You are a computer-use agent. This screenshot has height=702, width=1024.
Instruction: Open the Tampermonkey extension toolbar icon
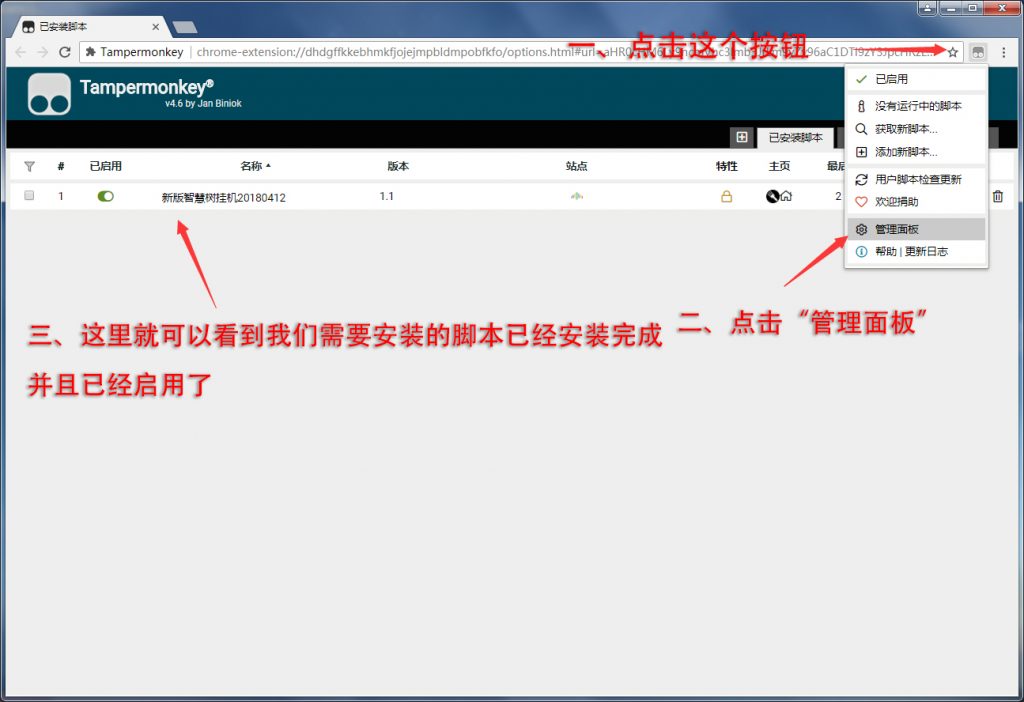pyautogui.click(x=978, y=52)
